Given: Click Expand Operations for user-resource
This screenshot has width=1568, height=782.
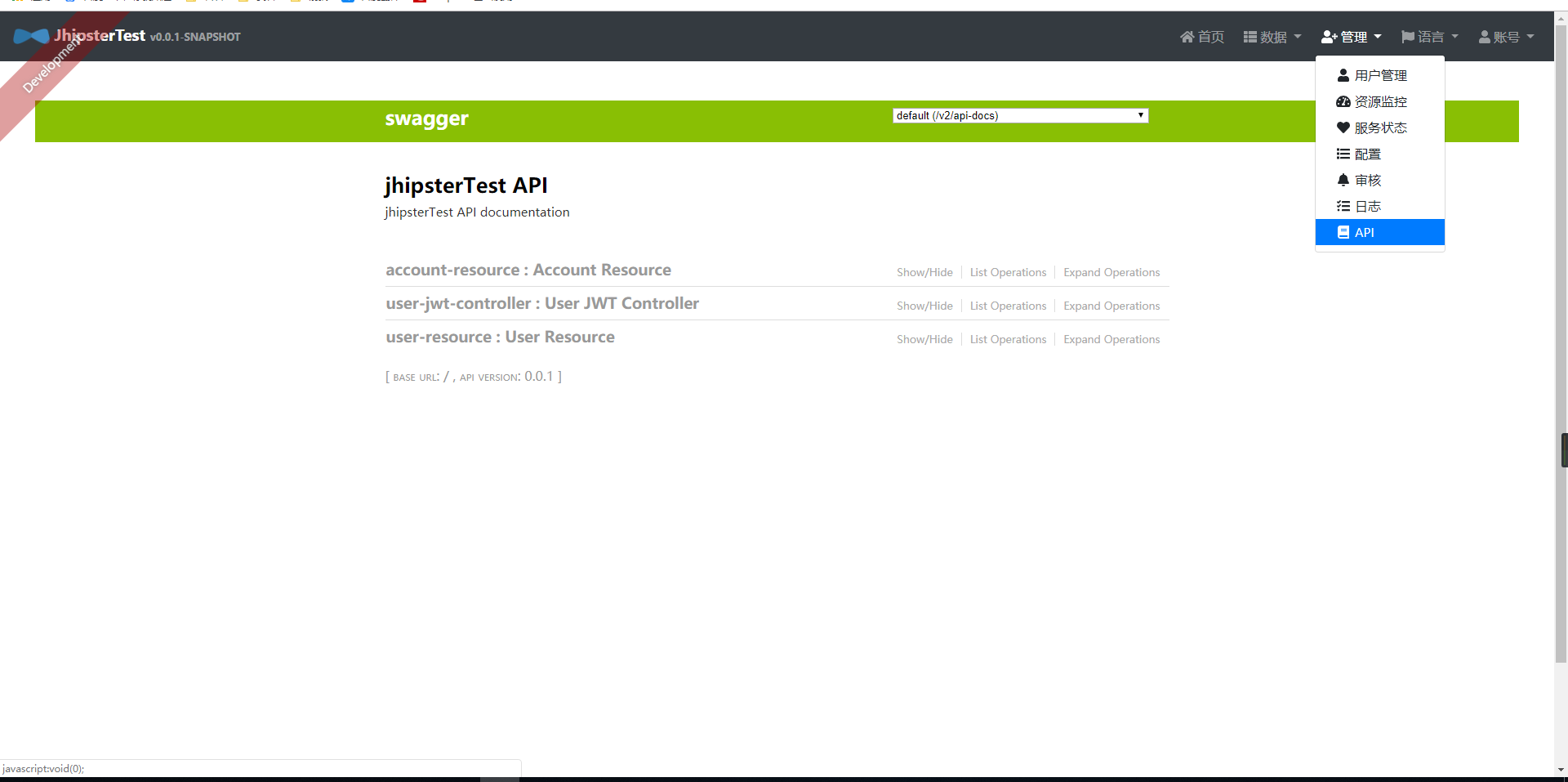Looking at the screenshot, I should (1111, 339).
